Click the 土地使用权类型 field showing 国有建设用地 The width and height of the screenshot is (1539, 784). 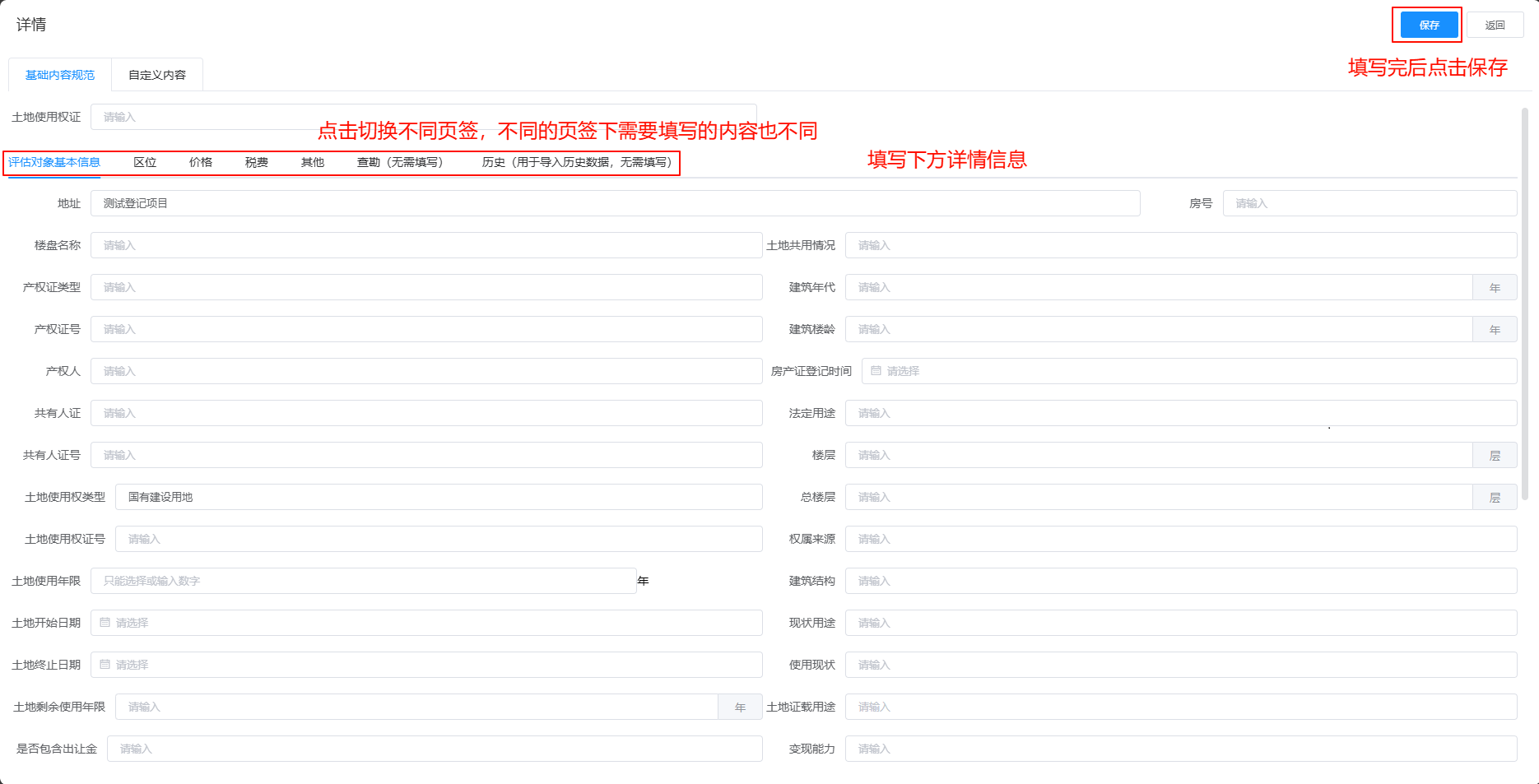point(436,497)
